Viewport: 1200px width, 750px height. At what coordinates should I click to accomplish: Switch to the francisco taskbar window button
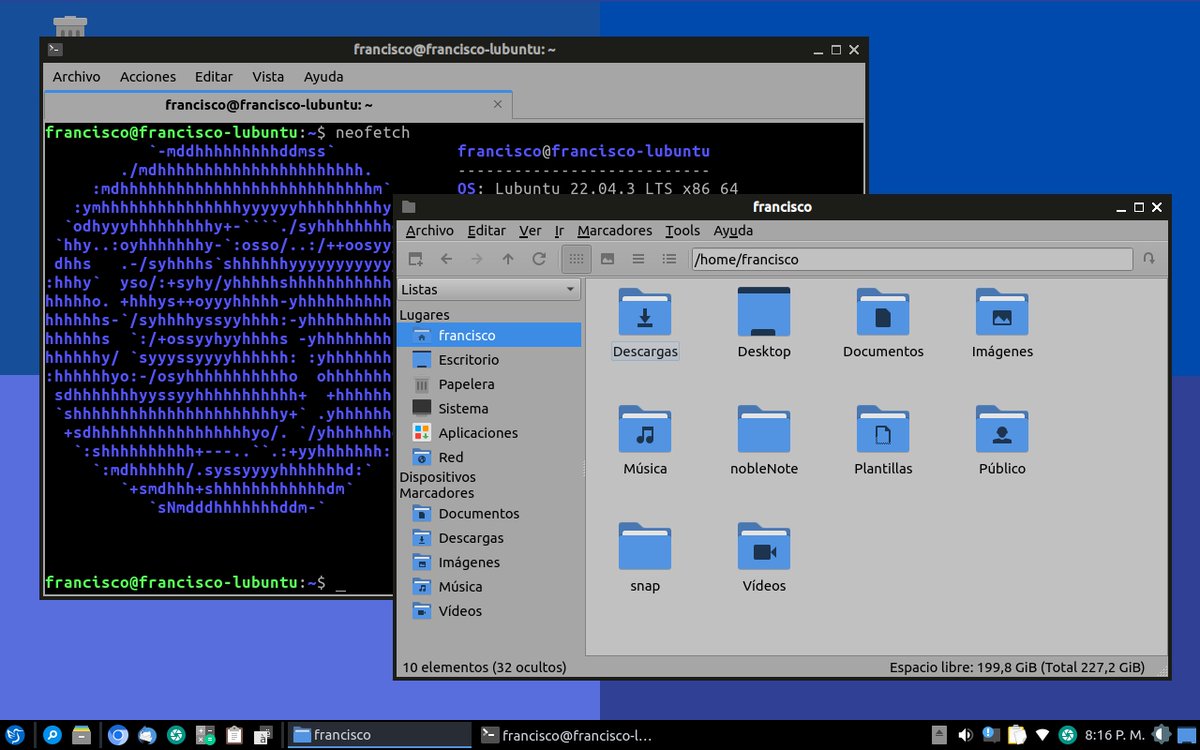coord(379,735)
